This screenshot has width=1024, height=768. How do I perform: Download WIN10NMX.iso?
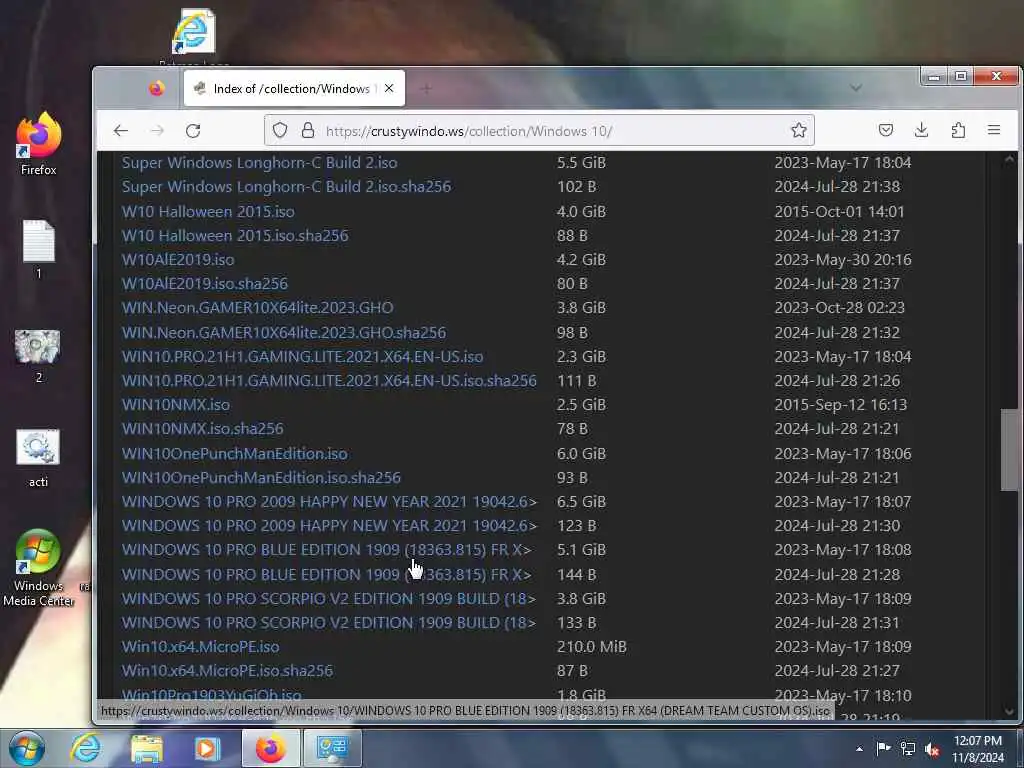176,405
